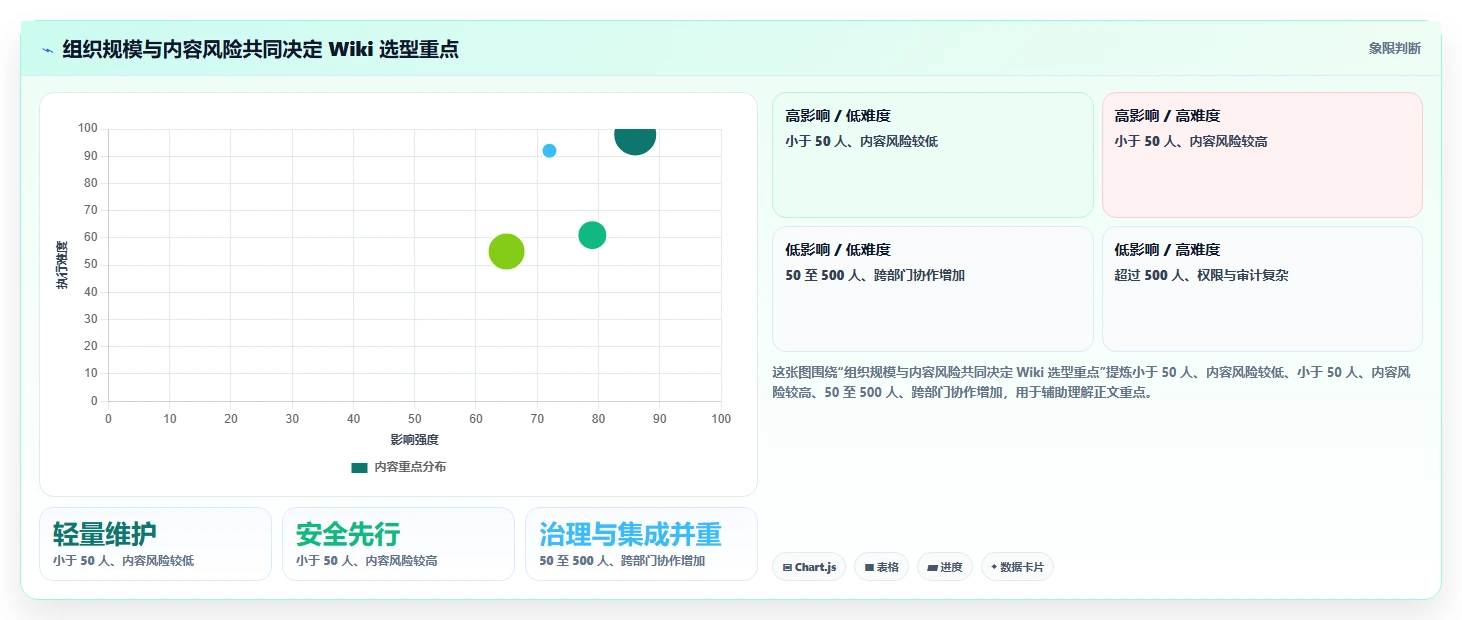The image size is (1462, 620).
Task: Click the 内容重点分布 legend label
Action: click(410, 467)
